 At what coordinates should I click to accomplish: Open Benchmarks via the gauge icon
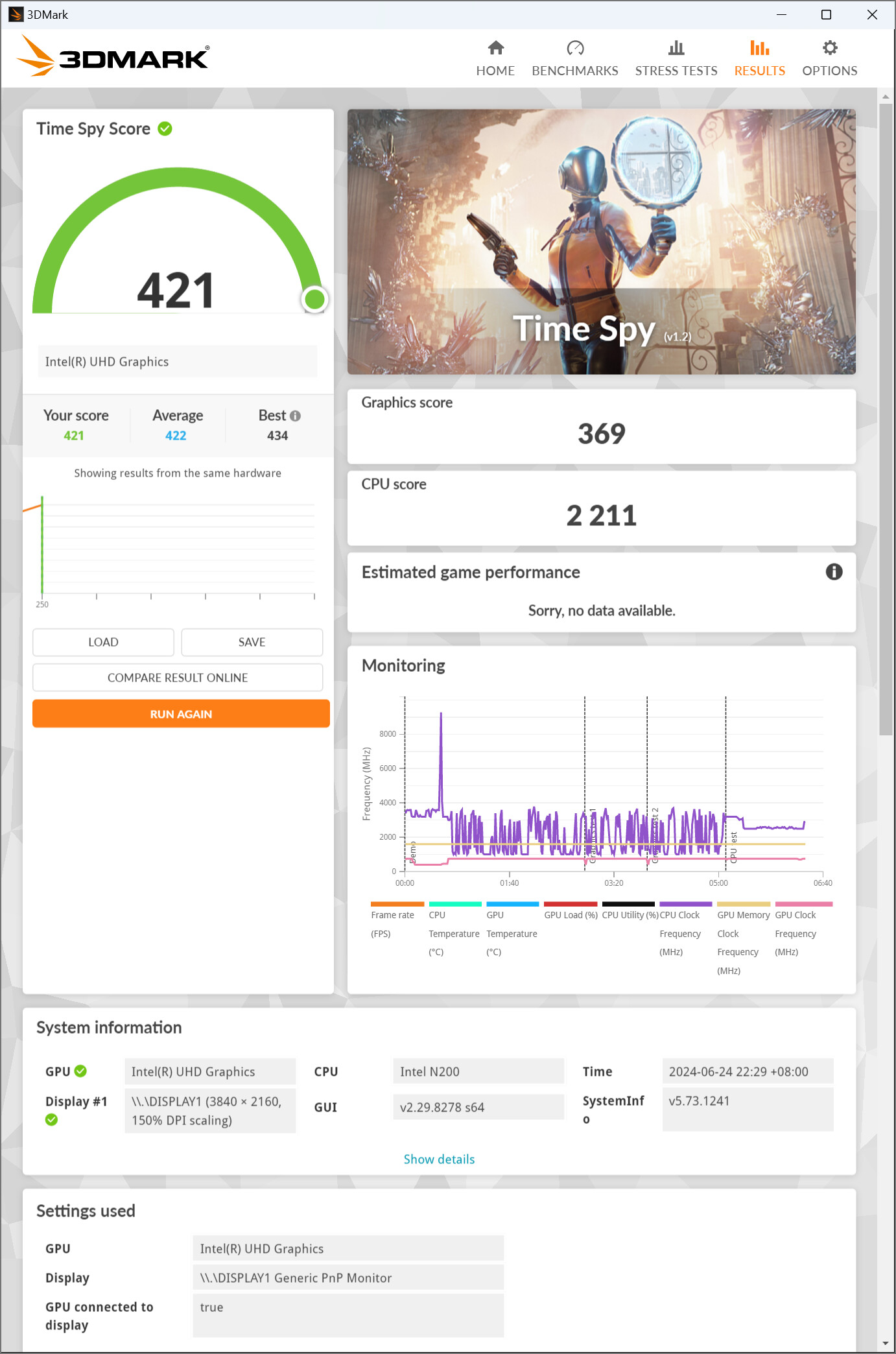click(574, 48)
